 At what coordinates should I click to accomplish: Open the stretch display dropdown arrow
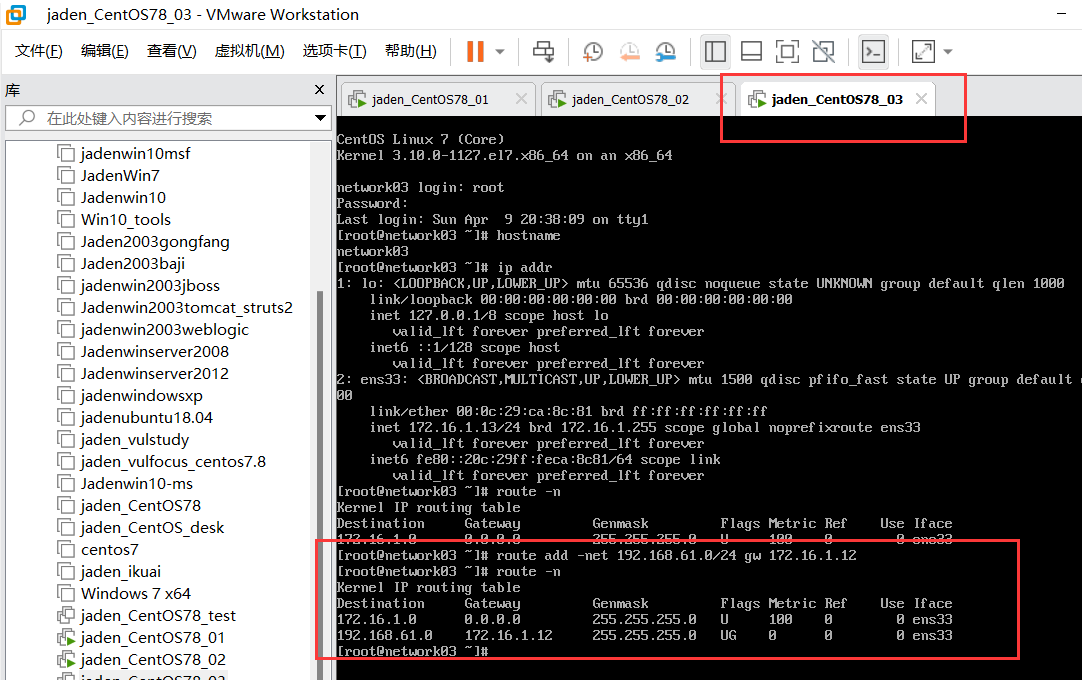pyautogui.click(x=947, y=51)
